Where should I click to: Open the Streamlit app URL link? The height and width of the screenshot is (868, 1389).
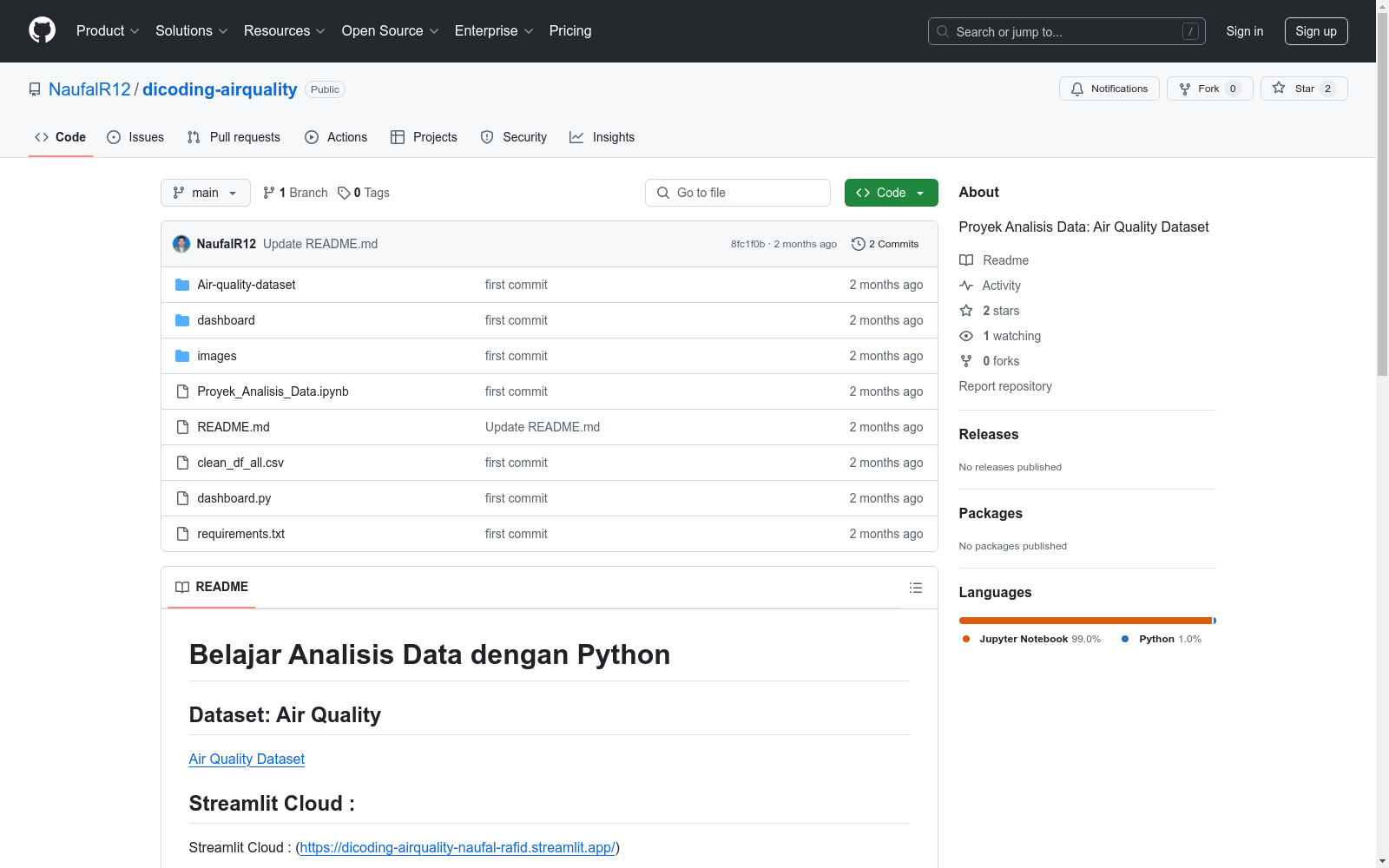458,847
